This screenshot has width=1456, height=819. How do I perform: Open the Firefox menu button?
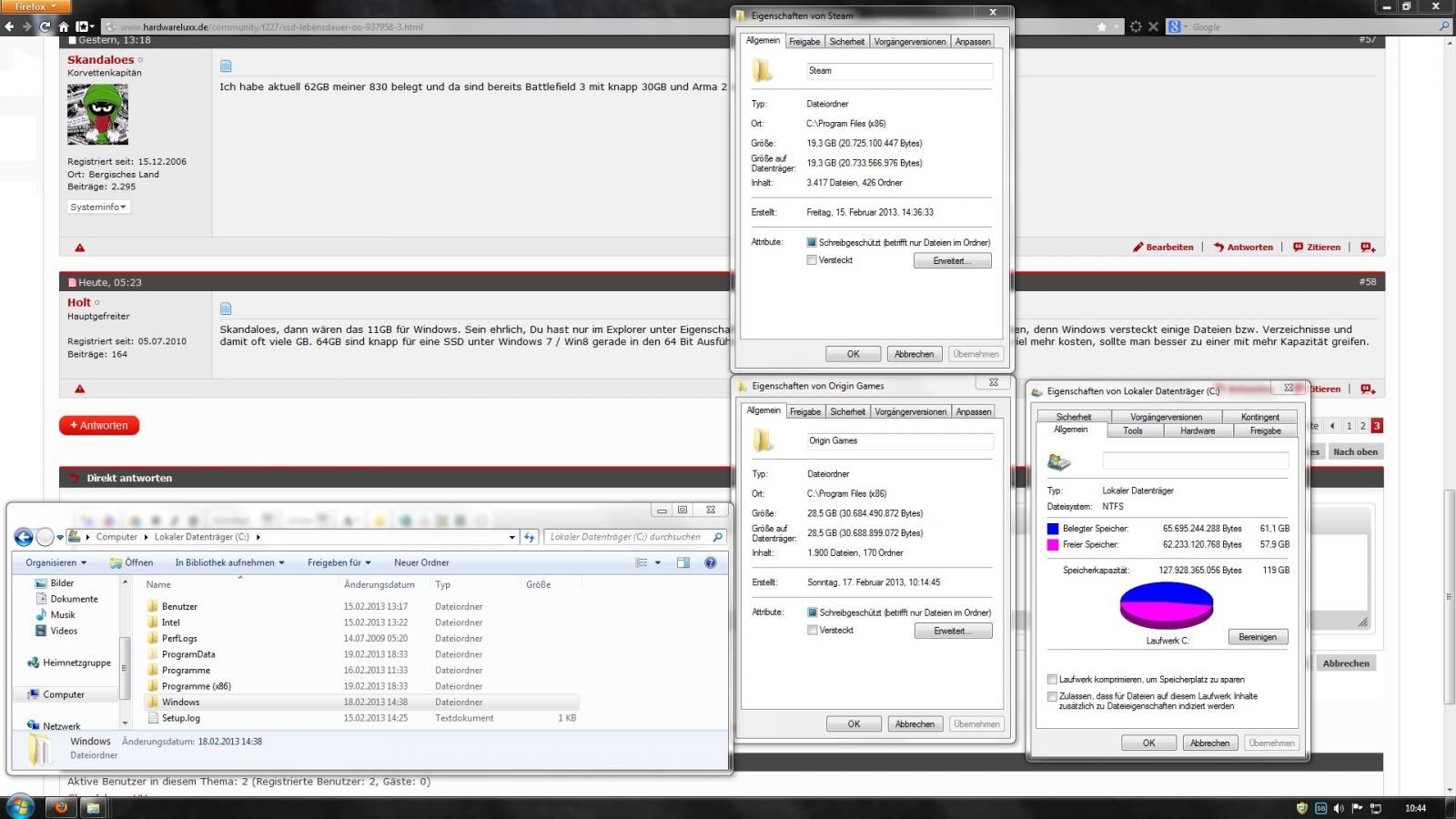pyautogui.click(x=35, y=6)
